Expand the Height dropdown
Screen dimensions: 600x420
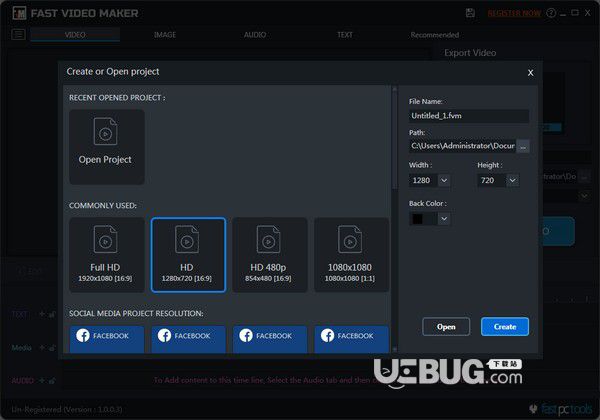pyautogui.click(x=512, y=180)
